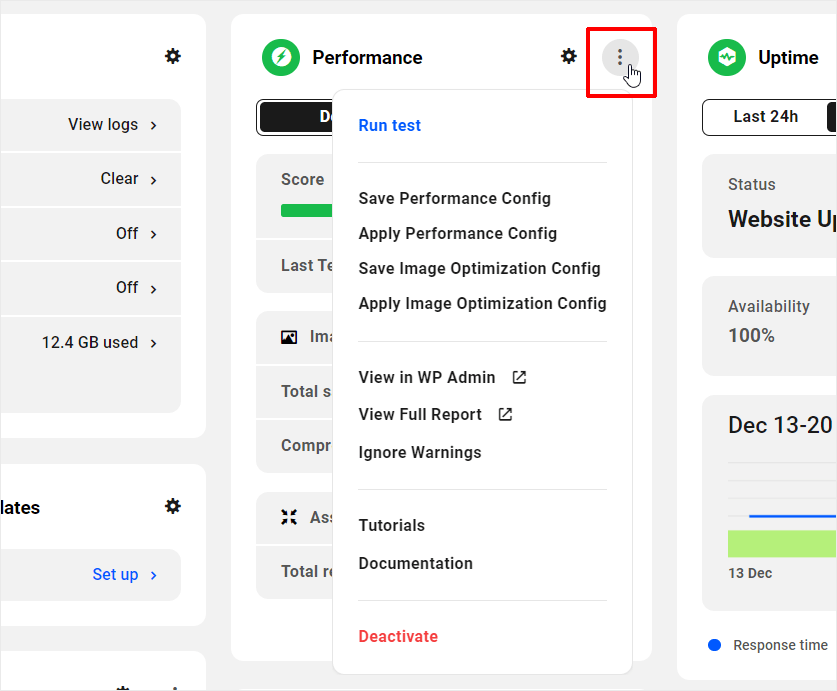
Task: Expand Clear row chevron
Action: 154,180
